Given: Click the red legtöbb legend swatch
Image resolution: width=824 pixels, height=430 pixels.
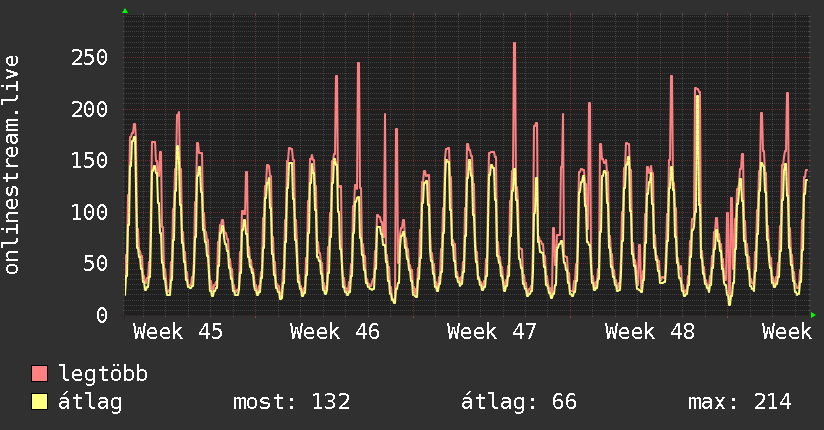Looking at the screenshot, I should [39, 375].
